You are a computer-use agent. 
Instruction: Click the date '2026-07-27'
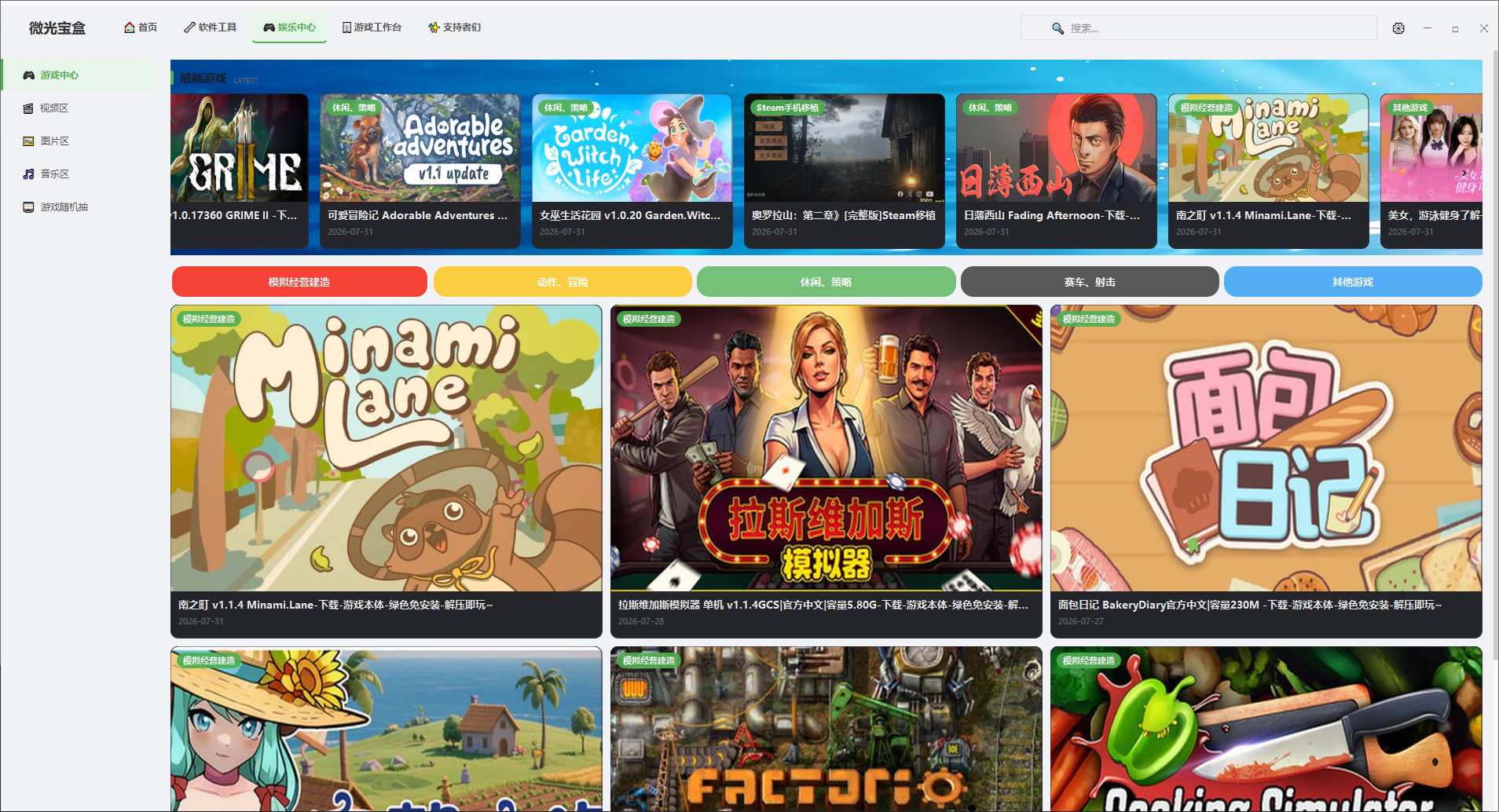point(1081,621)
